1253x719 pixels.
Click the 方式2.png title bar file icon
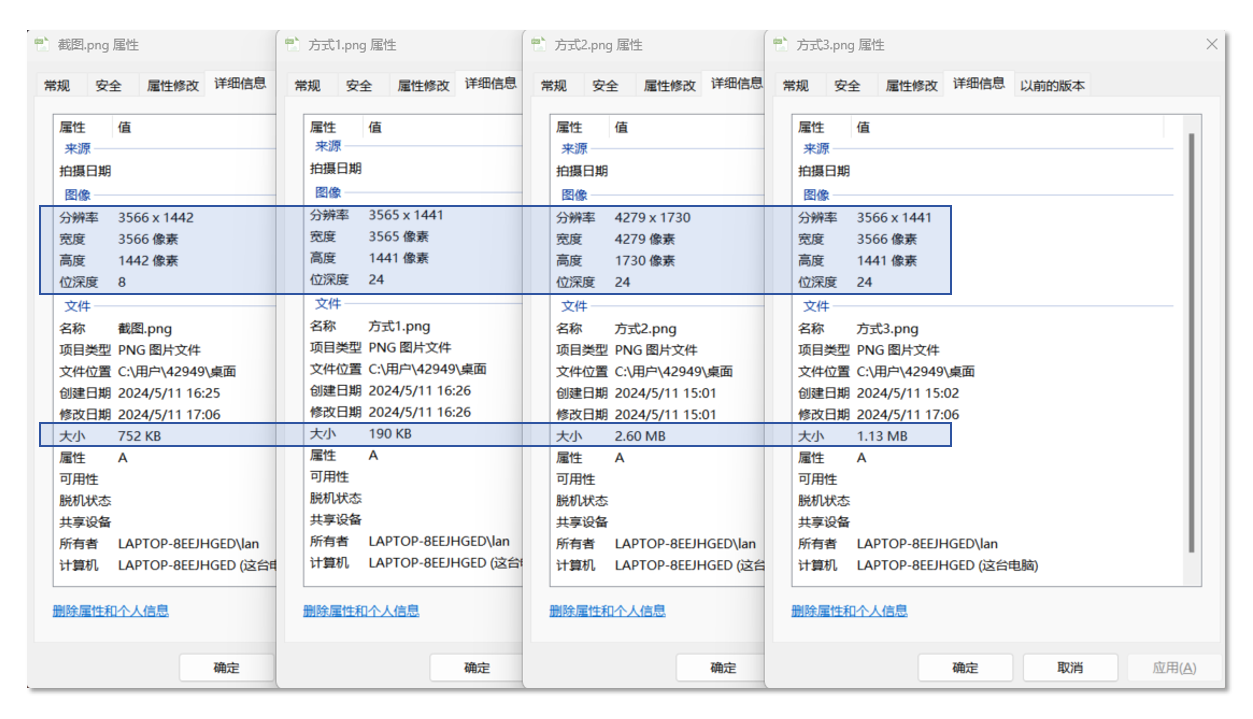[539, 45]
